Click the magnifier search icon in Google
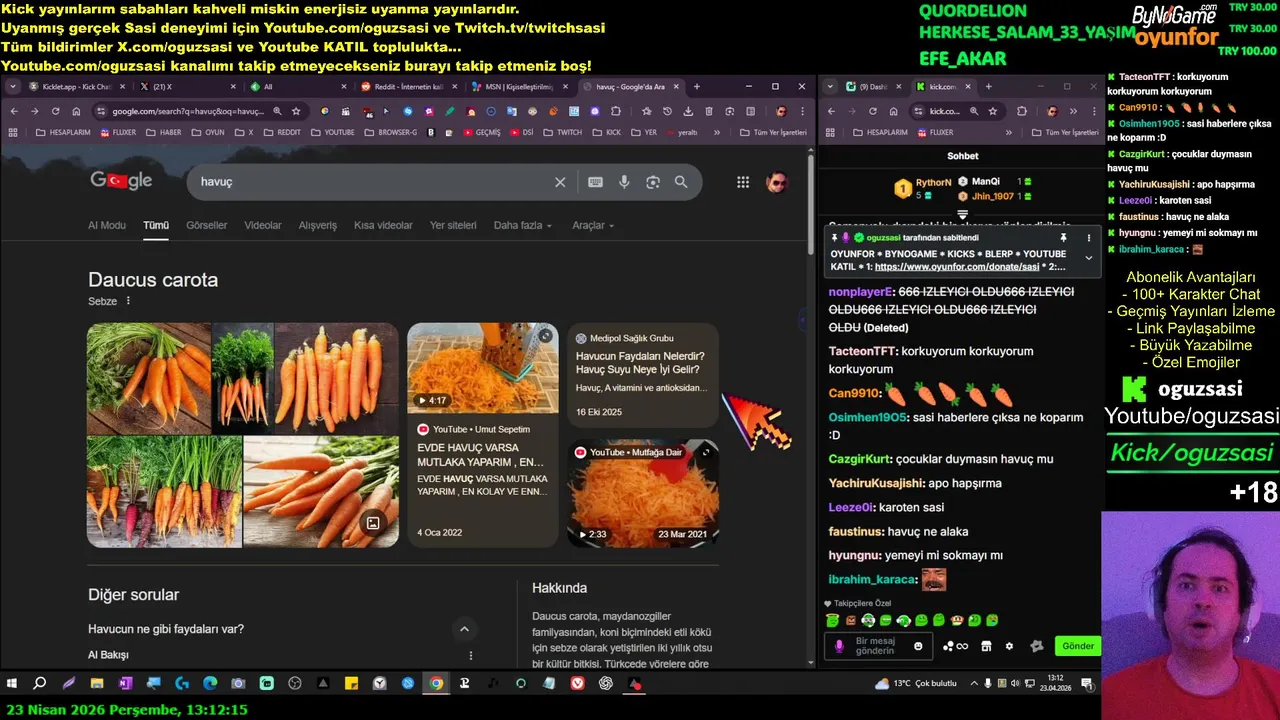1280x720 pixels. tap(681, 182)
